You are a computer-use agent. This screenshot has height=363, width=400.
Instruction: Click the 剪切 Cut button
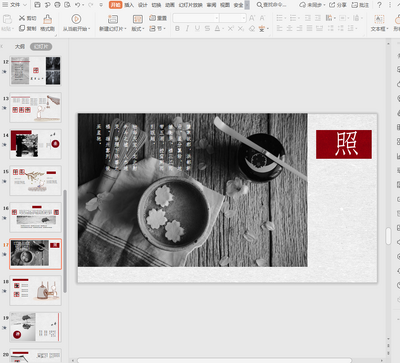[x=28, y=18]
